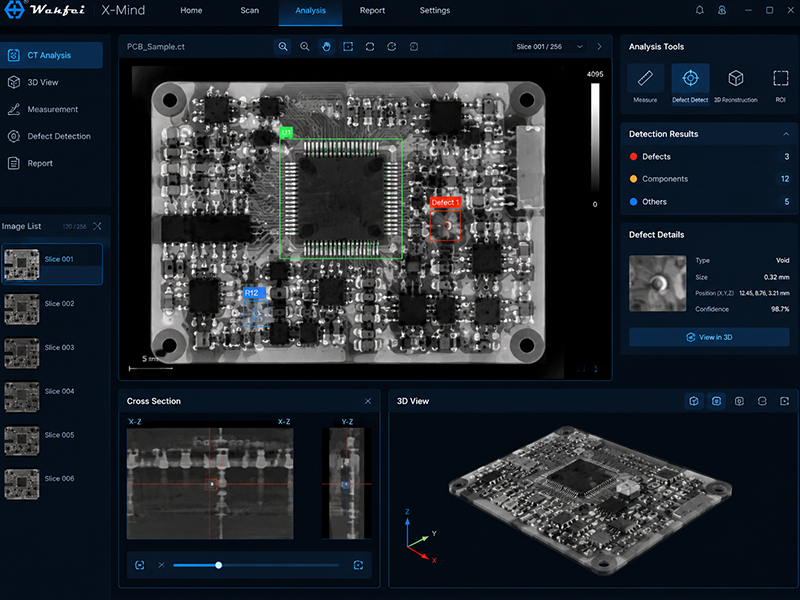Viewport: 800px width, 600px height.
Task: Close the Image List panel
Action: [x=97, y=226]
